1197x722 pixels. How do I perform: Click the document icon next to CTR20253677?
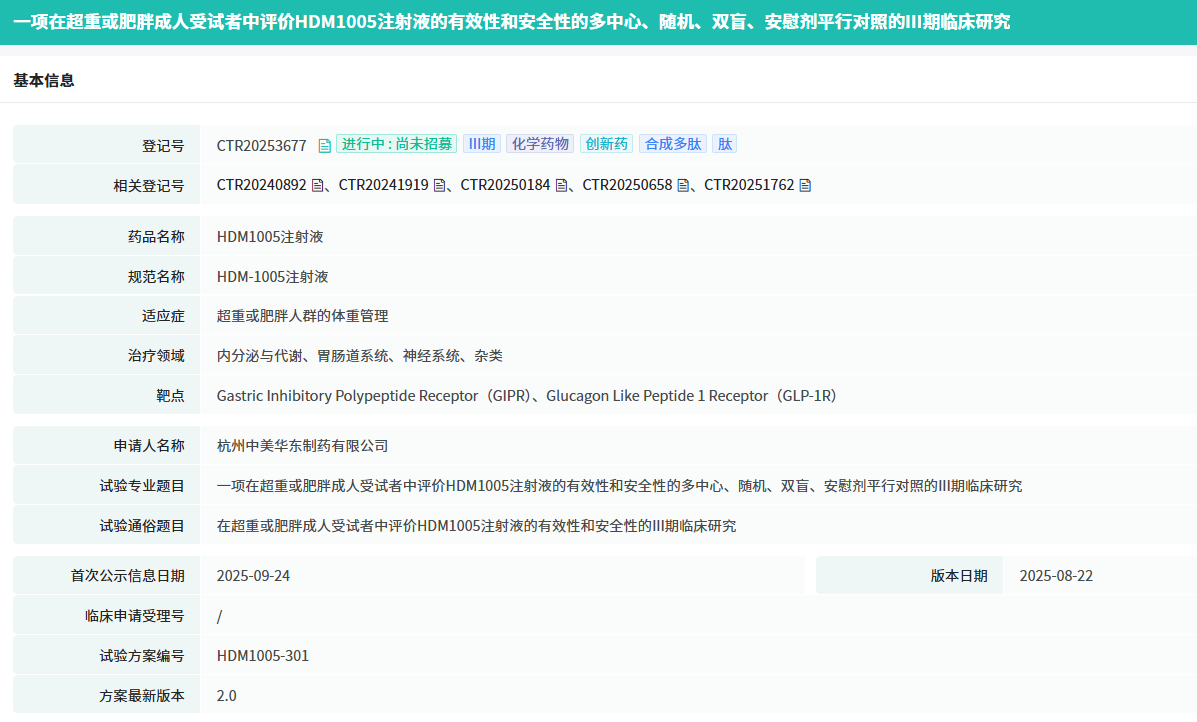(324, 146)
